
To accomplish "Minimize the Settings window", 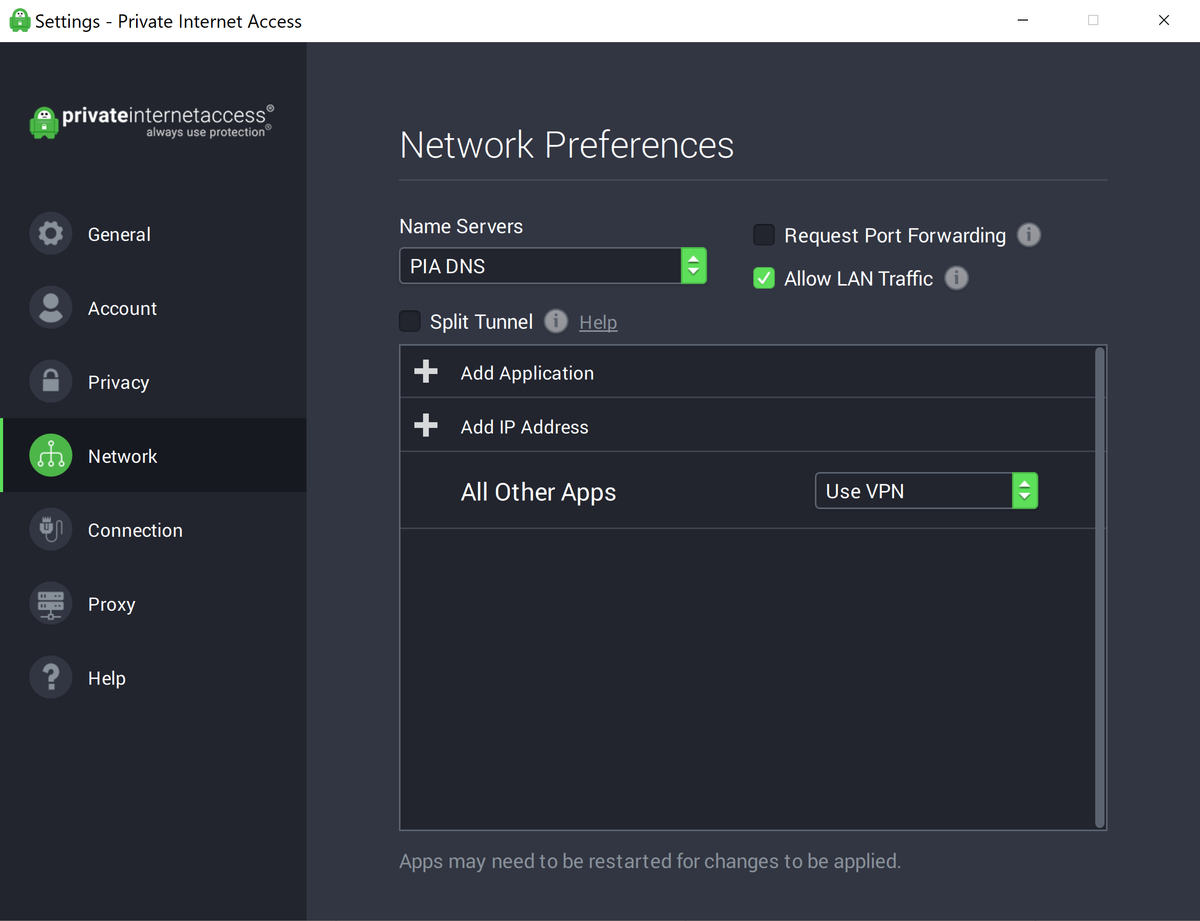I will tap(1023, 20).
